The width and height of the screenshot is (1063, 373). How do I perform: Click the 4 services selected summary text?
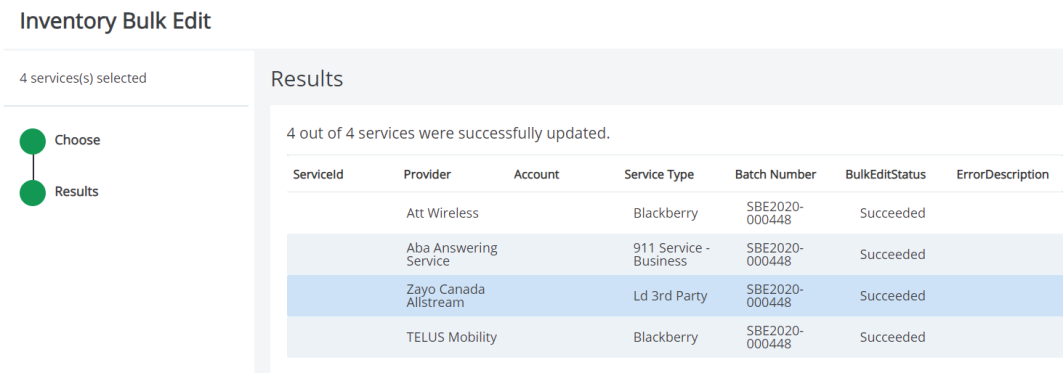coord(83,78)
